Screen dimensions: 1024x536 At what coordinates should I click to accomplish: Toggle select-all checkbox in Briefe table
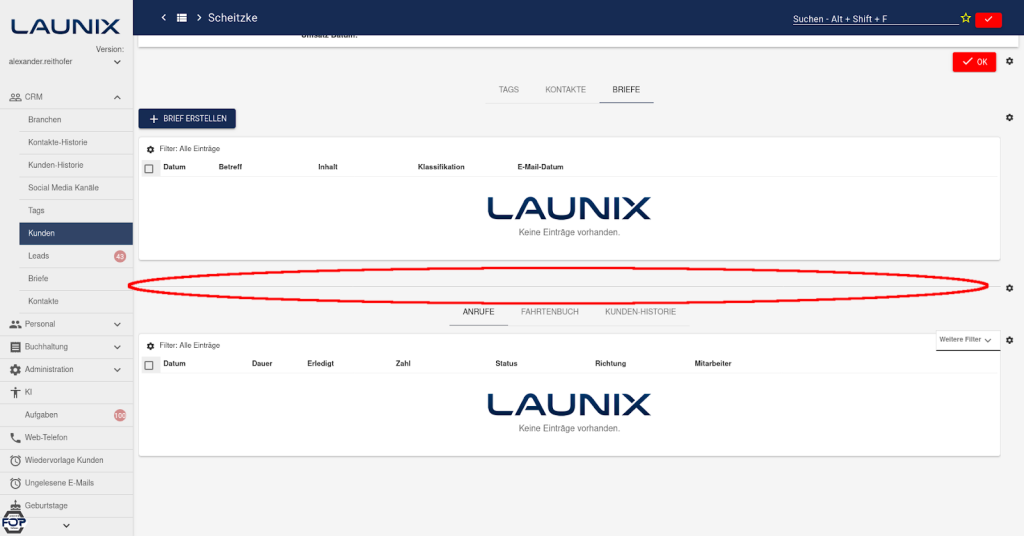(149, 168)
